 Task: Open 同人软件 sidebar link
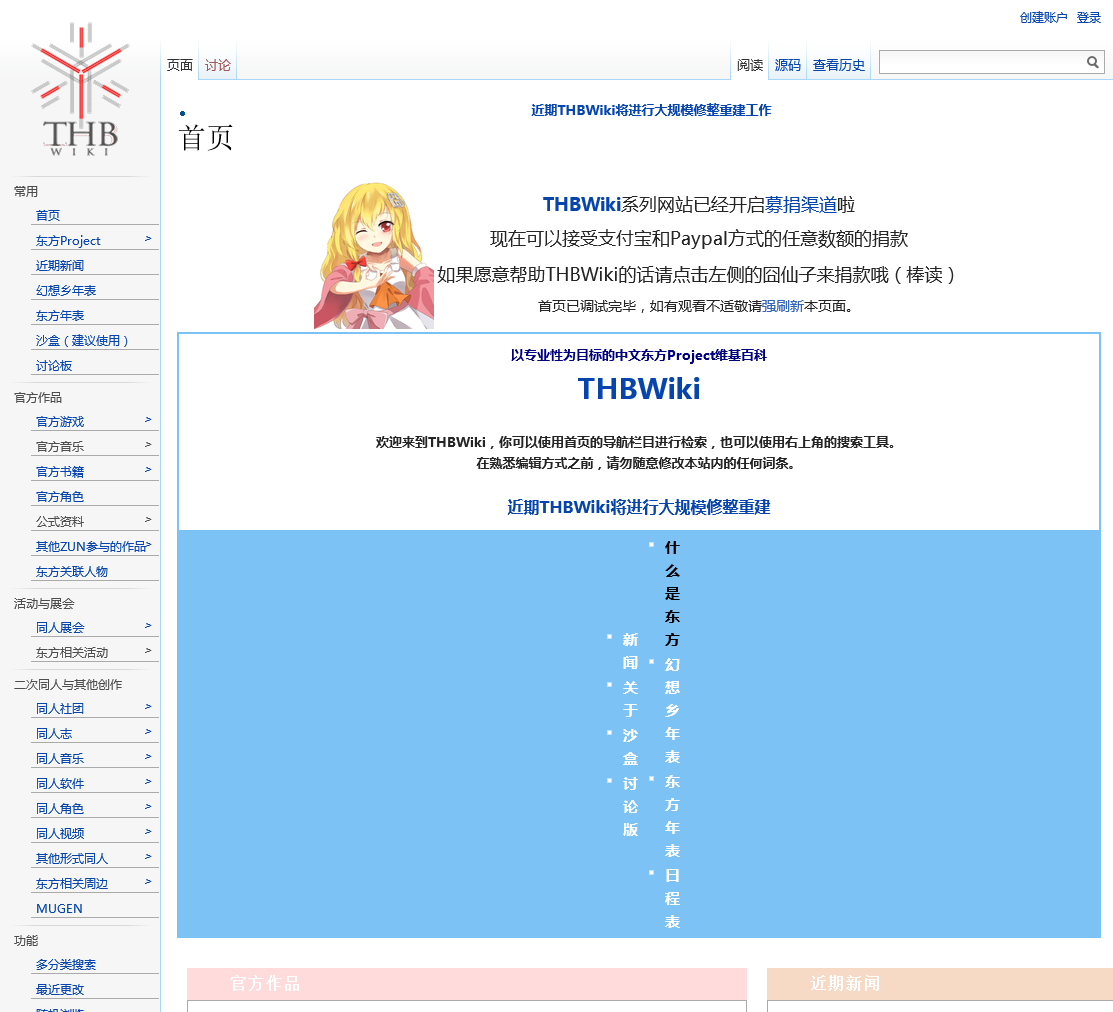(x=60, y=783)
